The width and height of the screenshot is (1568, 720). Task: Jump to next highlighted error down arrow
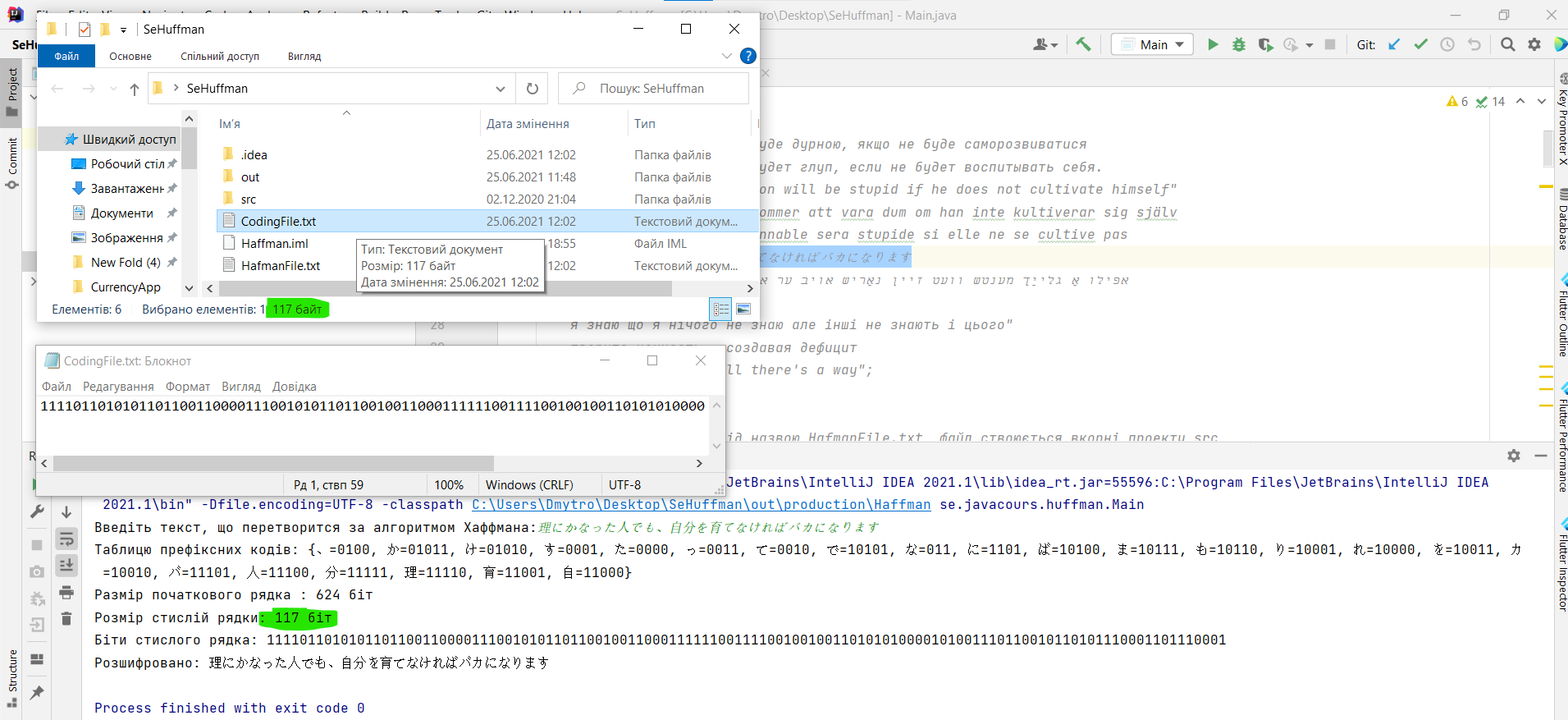click(x=1542, y=101)
